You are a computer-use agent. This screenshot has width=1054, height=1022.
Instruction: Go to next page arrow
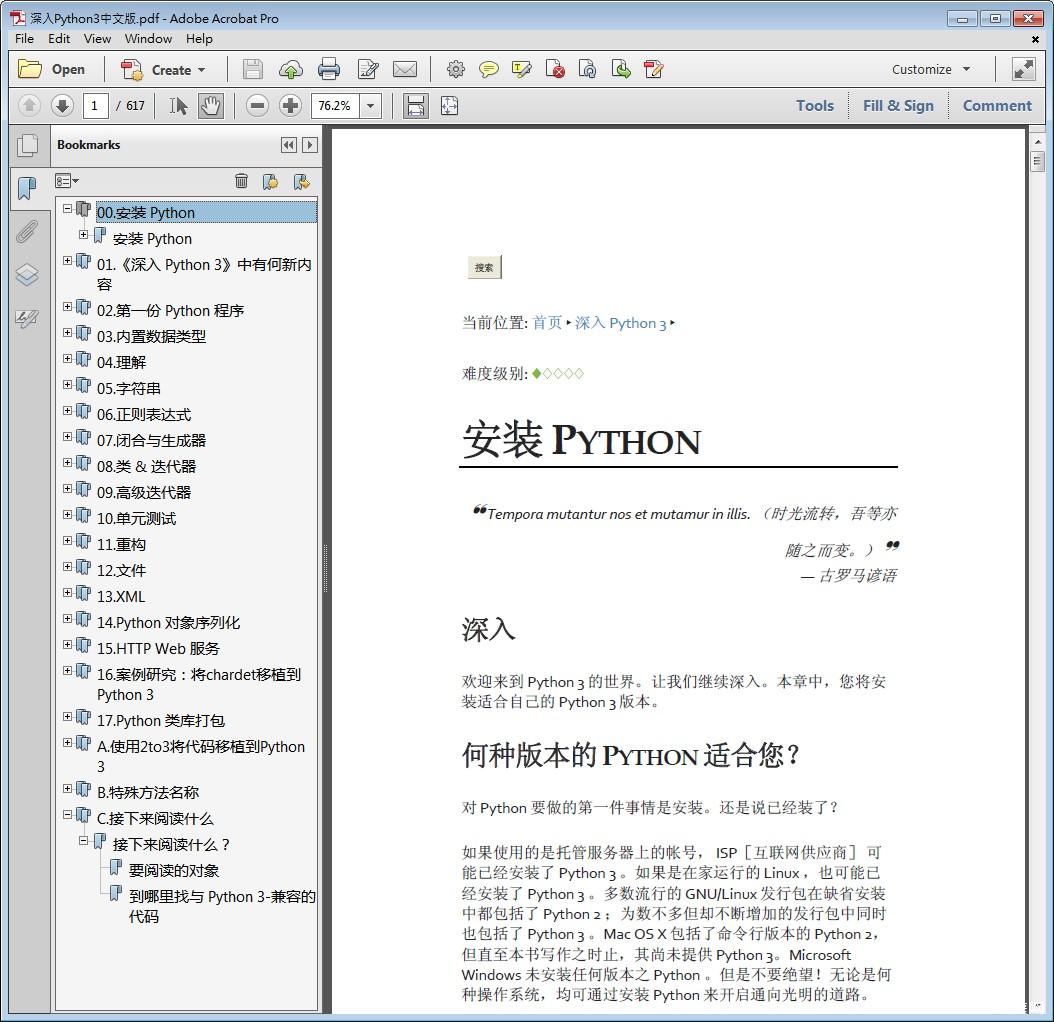coord(62,105)
